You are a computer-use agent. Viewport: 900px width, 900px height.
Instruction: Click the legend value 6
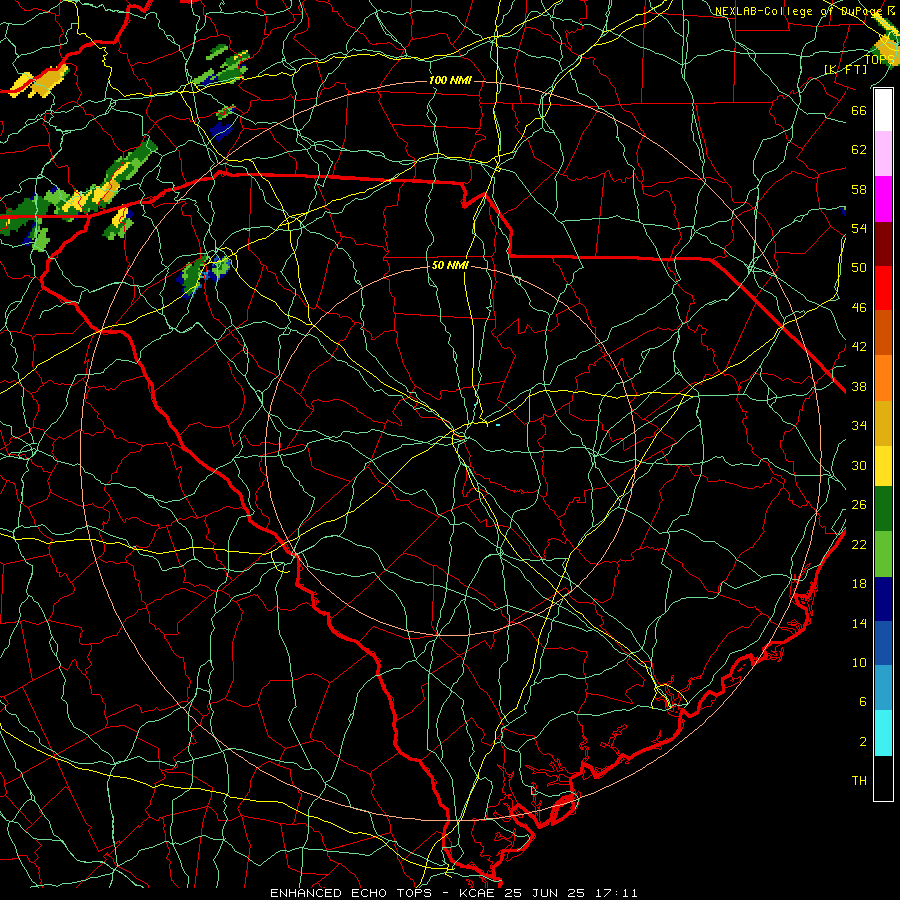click(x=863, y=701)
